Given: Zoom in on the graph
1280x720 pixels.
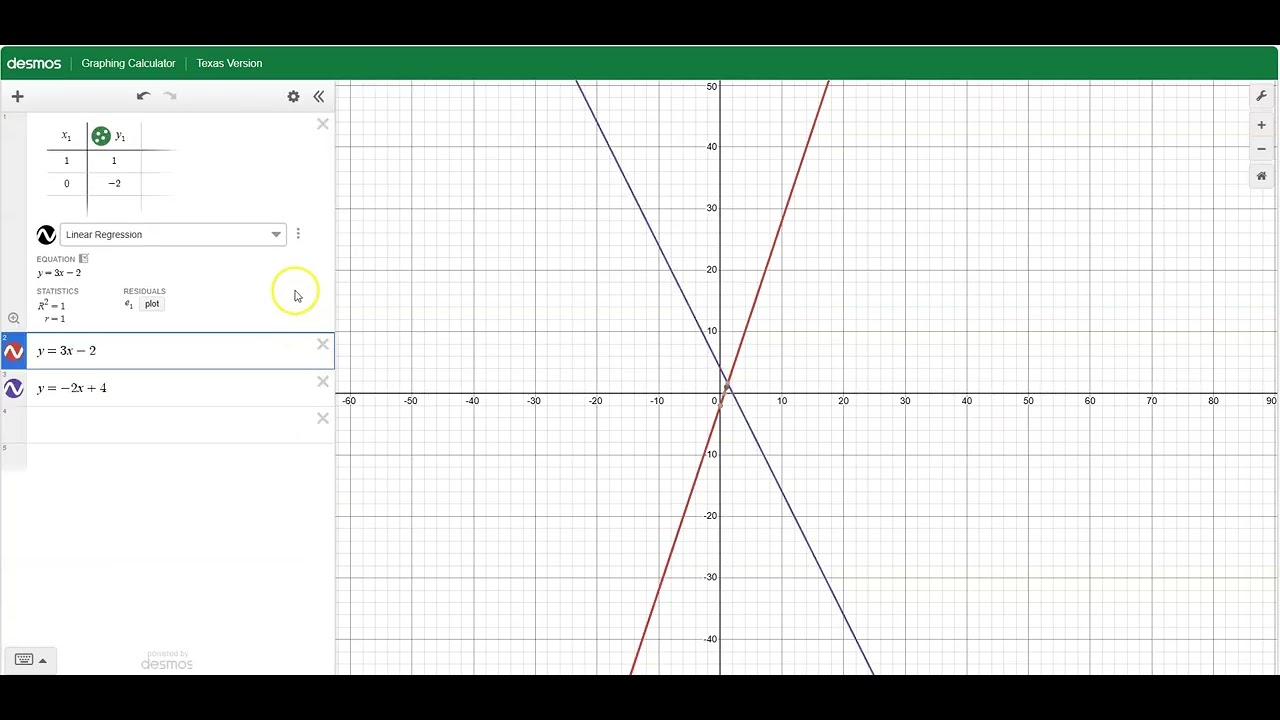Looking at the screenshot, I should point(1261,125).
